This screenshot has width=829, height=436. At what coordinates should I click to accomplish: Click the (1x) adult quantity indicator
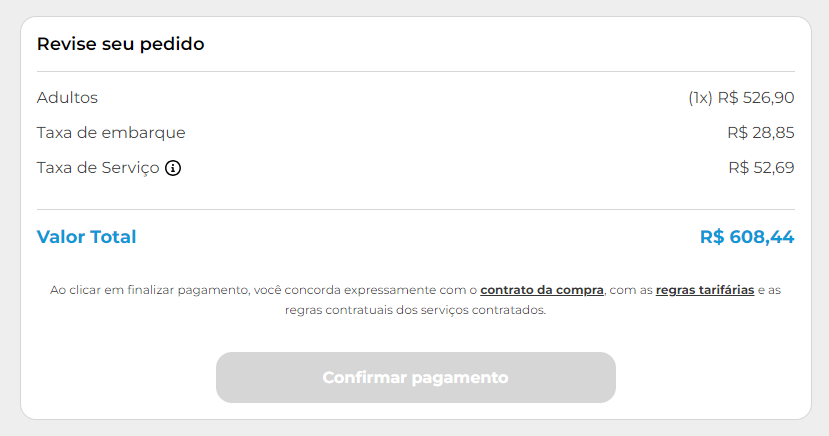pyautogui.click(x=700, y=98)
